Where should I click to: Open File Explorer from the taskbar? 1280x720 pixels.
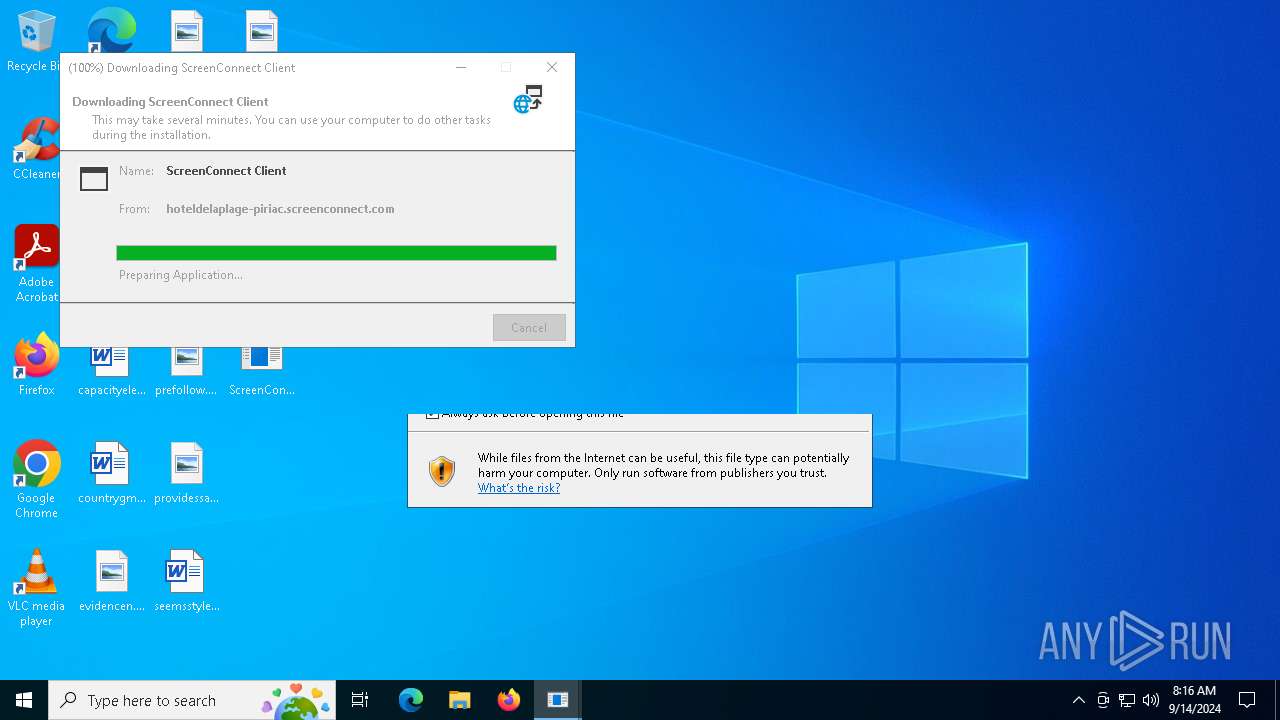[459, 700]
